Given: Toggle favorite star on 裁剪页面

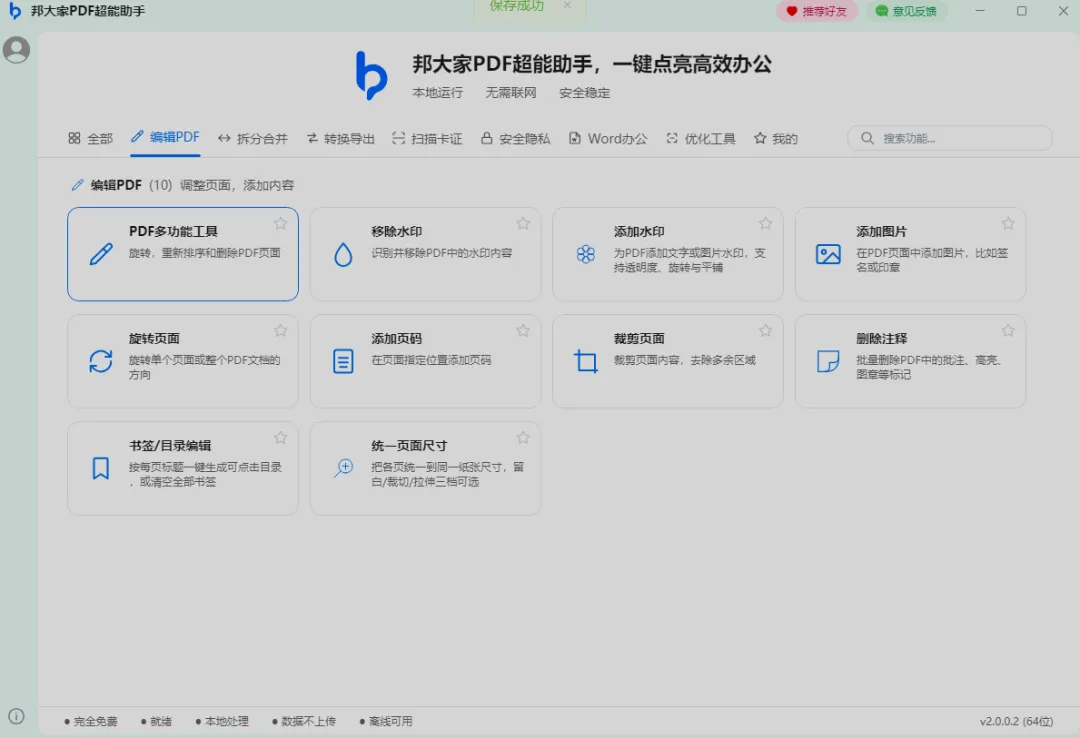Looking at the screenshot, I should tap(765, 331).
